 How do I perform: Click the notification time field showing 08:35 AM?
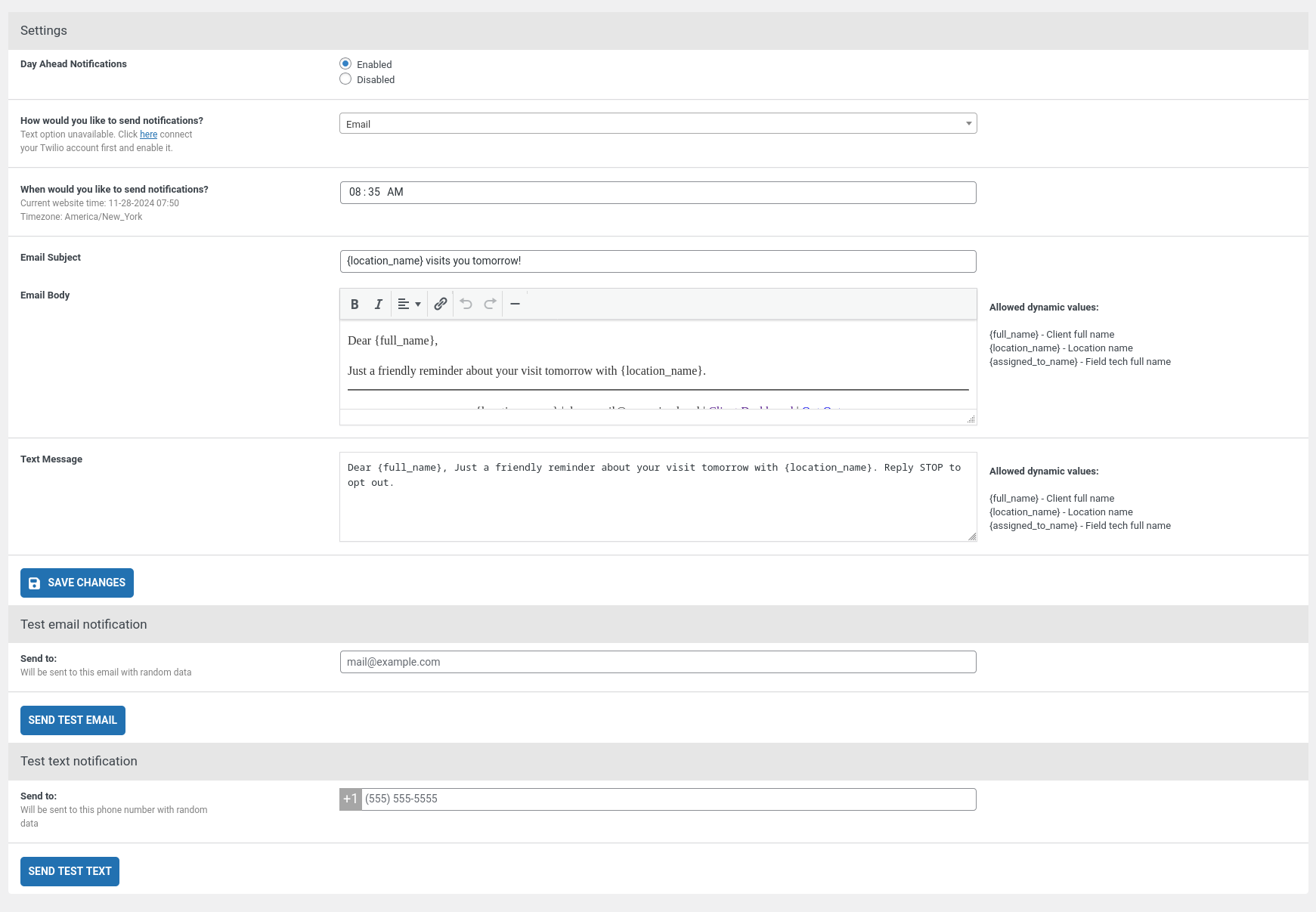658,193
